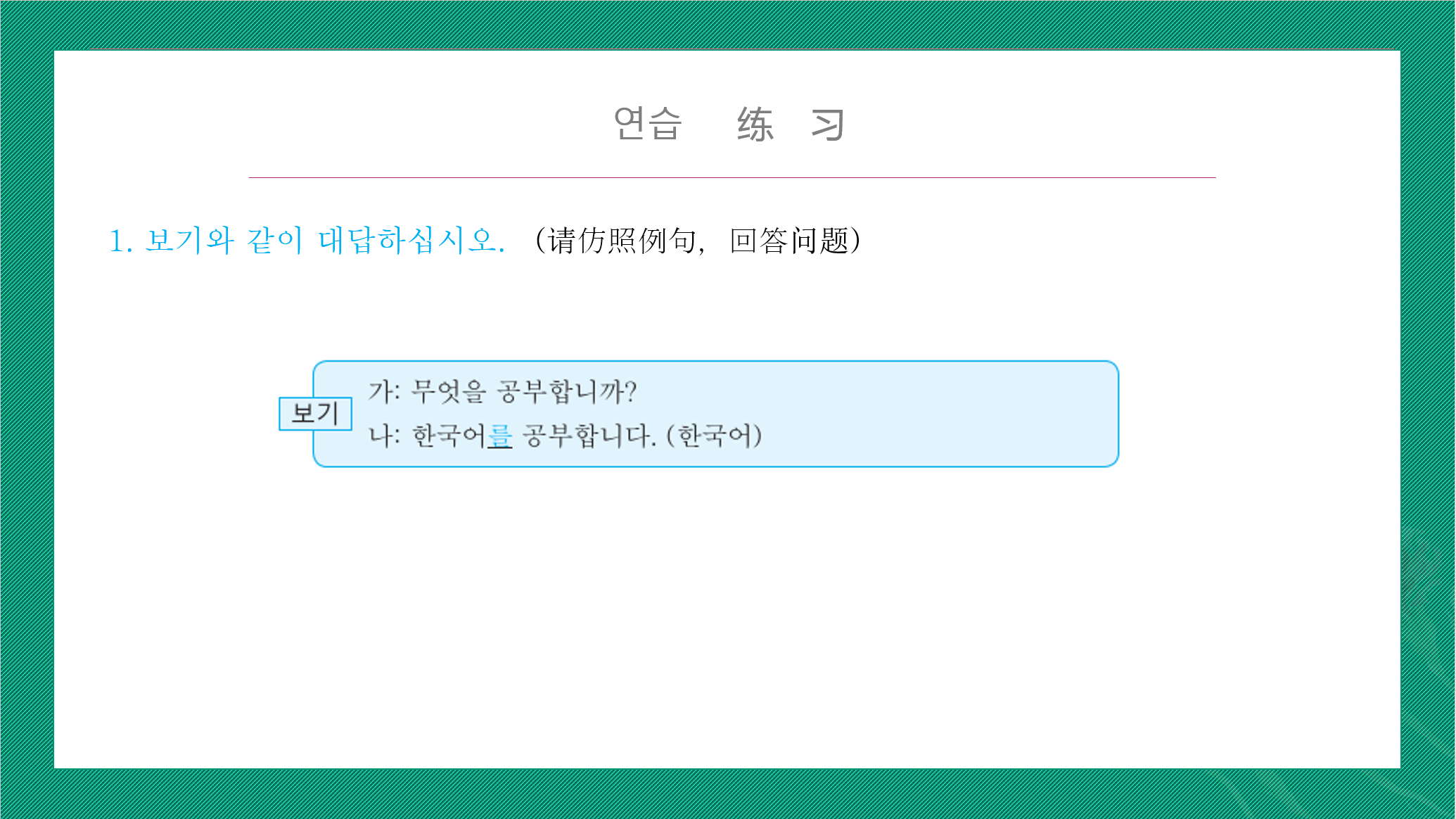
Task: Click the blue word 같이 in the instruction
Action: [x=274, y=241]
